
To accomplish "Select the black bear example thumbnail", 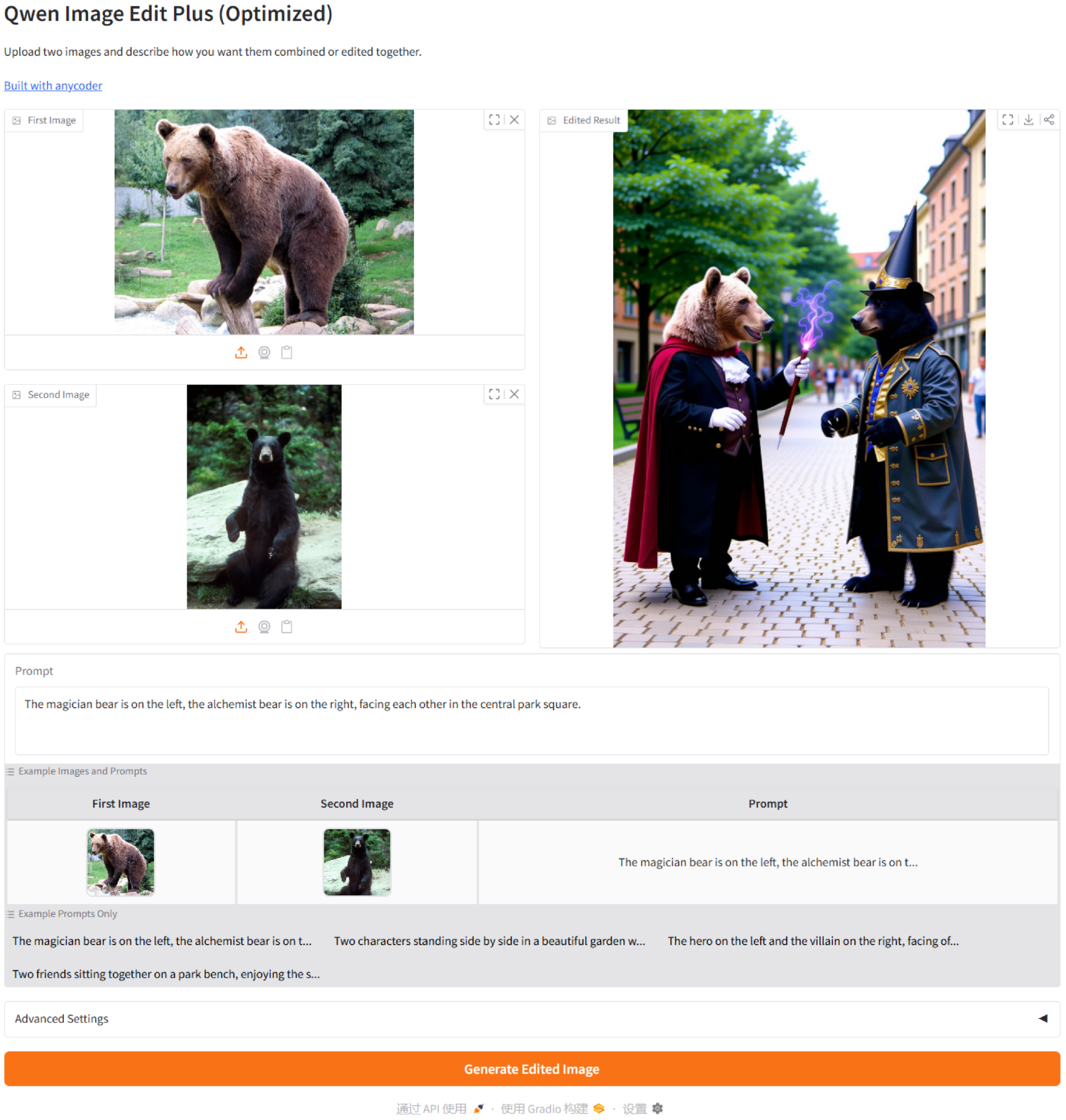I will (357, 862).
